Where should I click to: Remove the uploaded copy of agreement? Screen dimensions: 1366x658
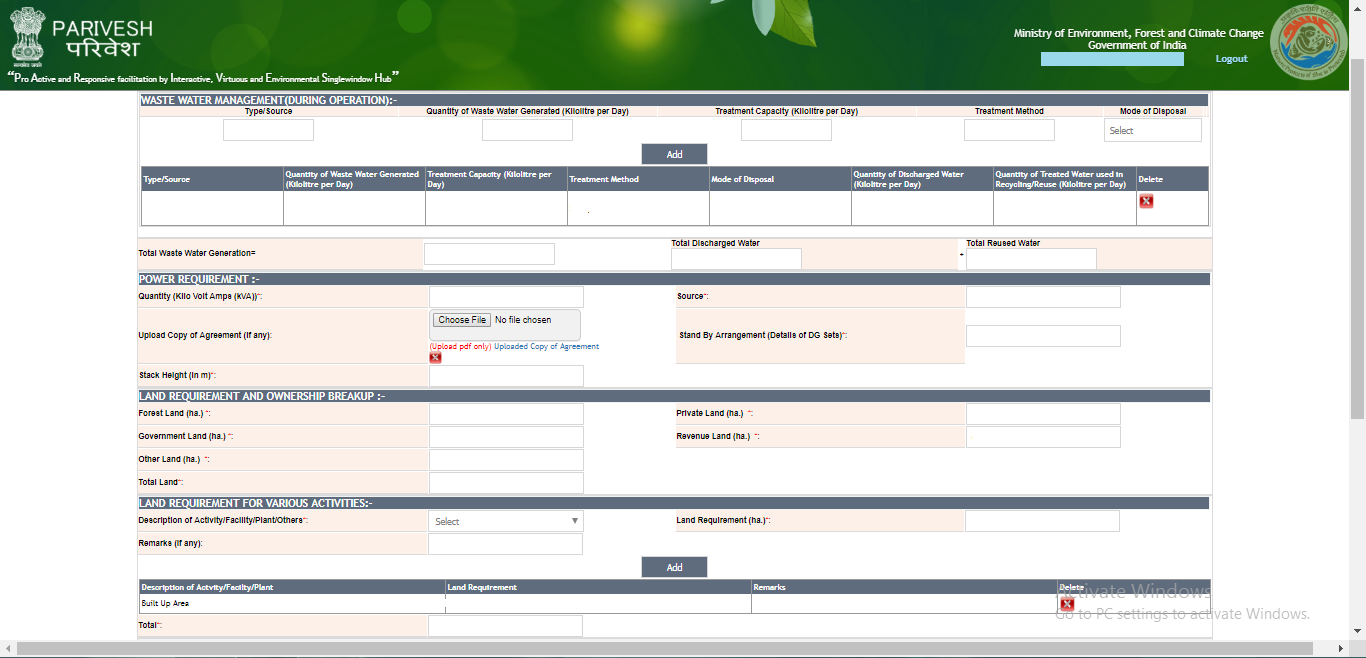click(x=435, y=357)
